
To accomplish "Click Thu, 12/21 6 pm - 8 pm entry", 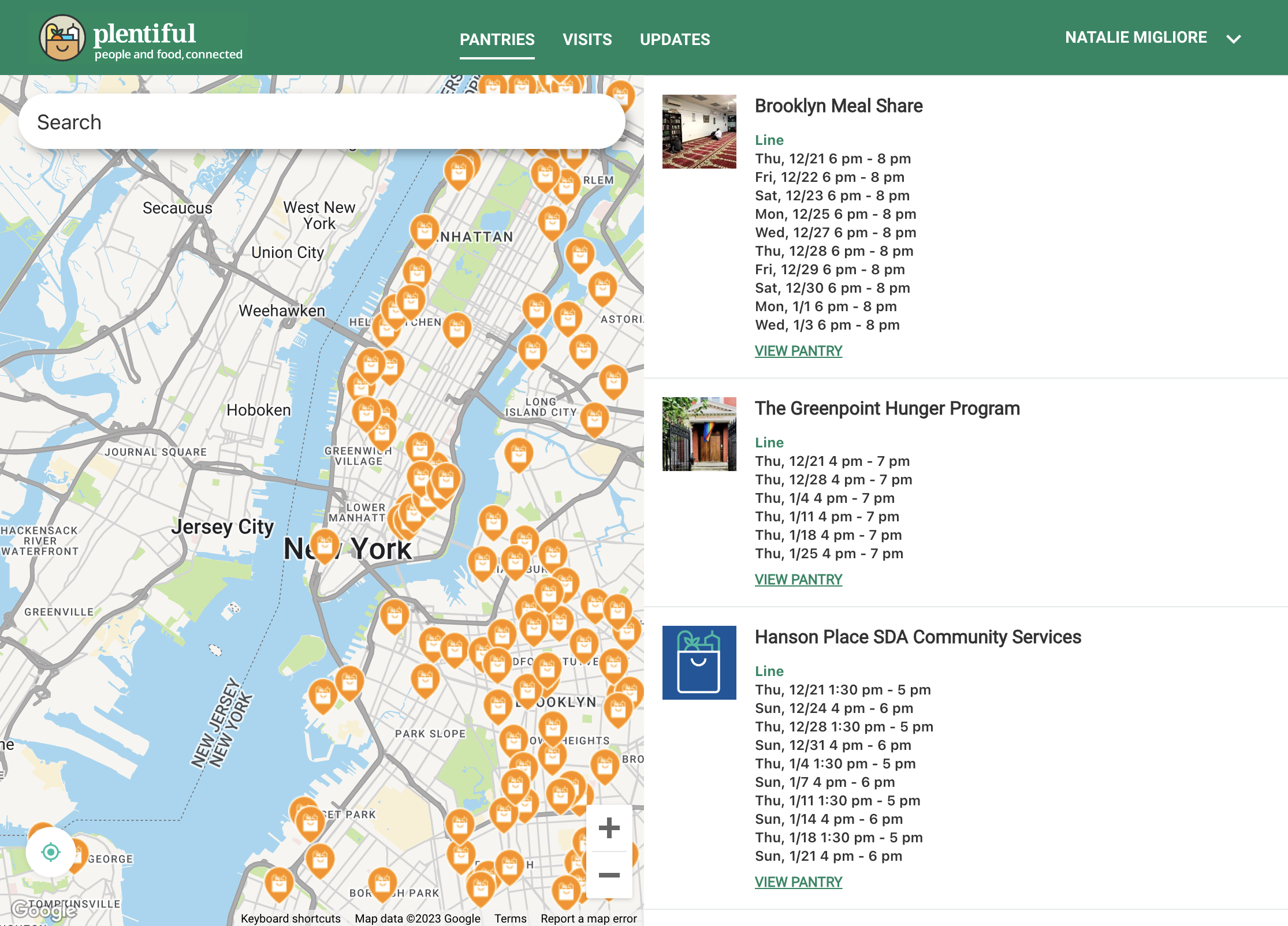I will (833, 159).
